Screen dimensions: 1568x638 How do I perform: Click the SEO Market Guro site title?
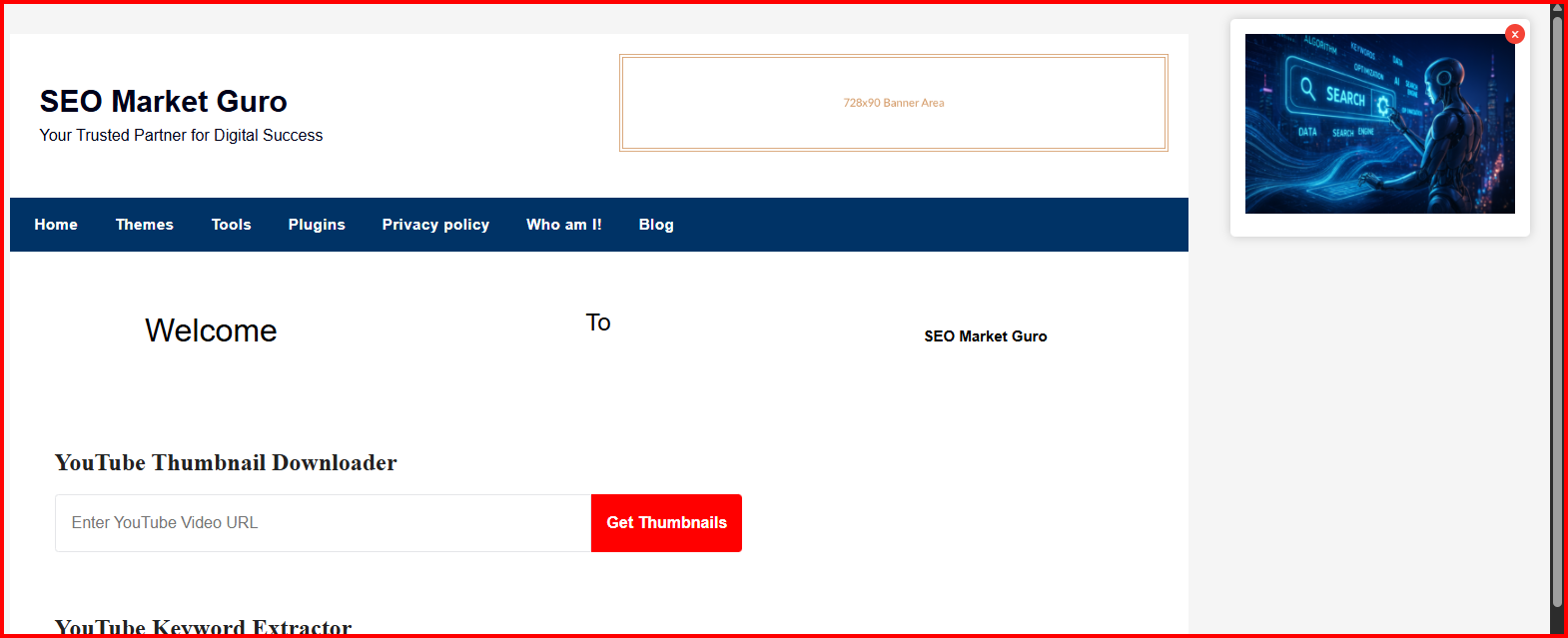(x=164, y=101)
